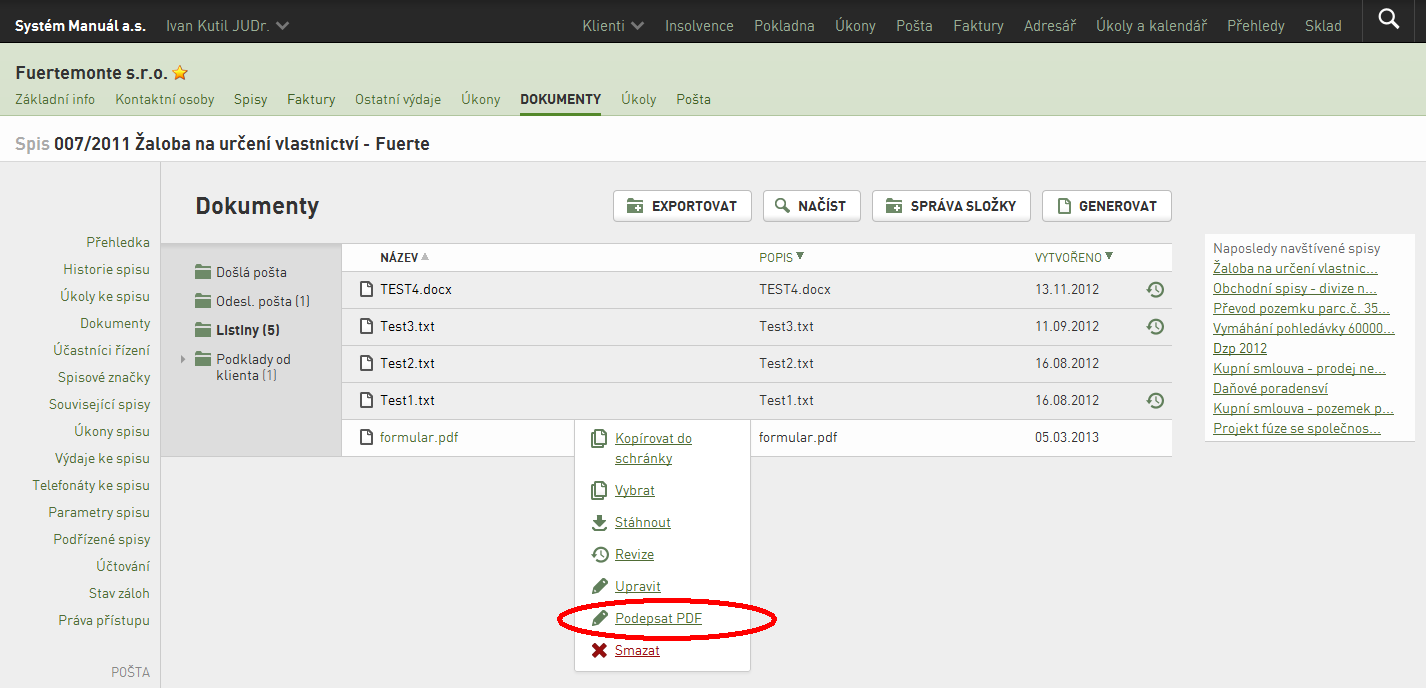Select Účastníci řízení in the left sidebar
Screen dimensions: 1426x688
[102, 350]
